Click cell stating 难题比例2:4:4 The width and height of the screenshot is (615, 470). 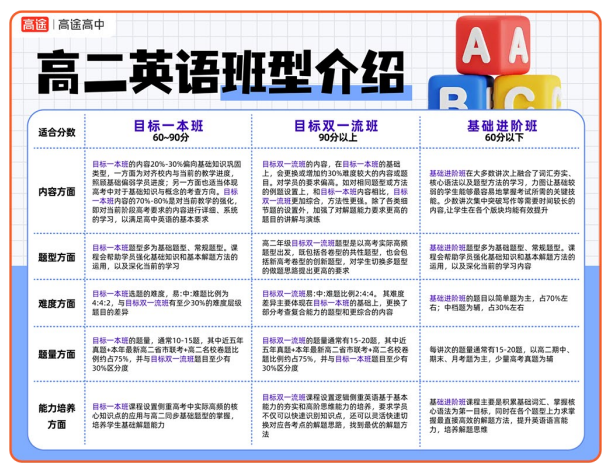pos(335,303)
